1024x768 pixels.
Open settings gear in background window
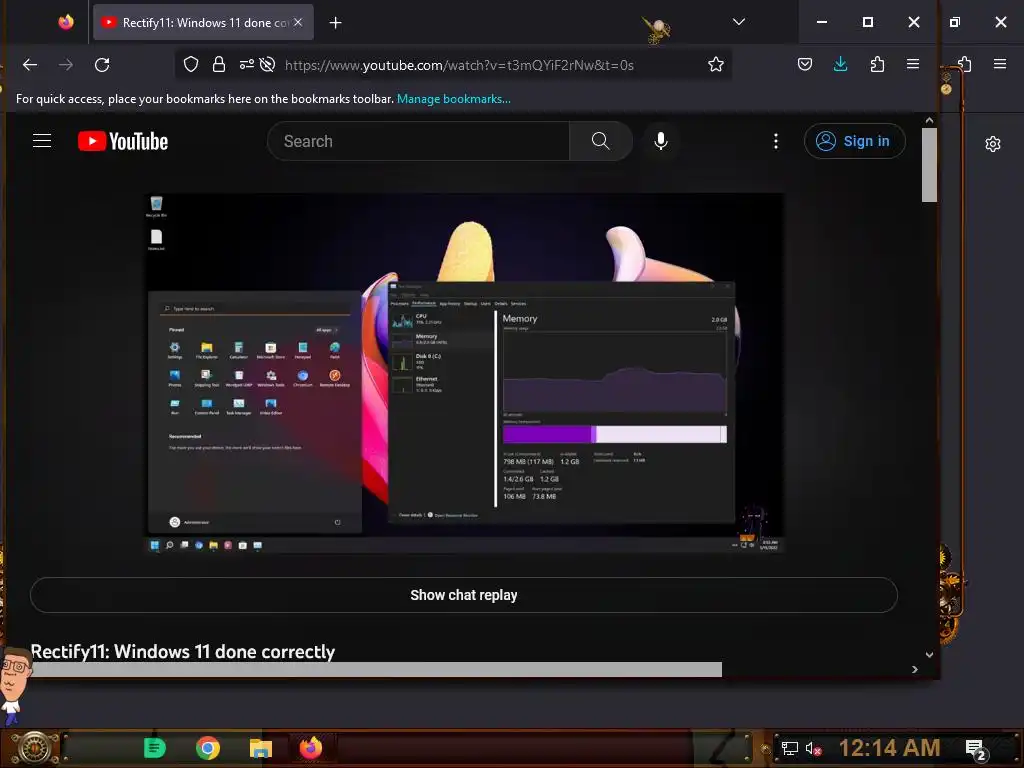tap(993, 144)
